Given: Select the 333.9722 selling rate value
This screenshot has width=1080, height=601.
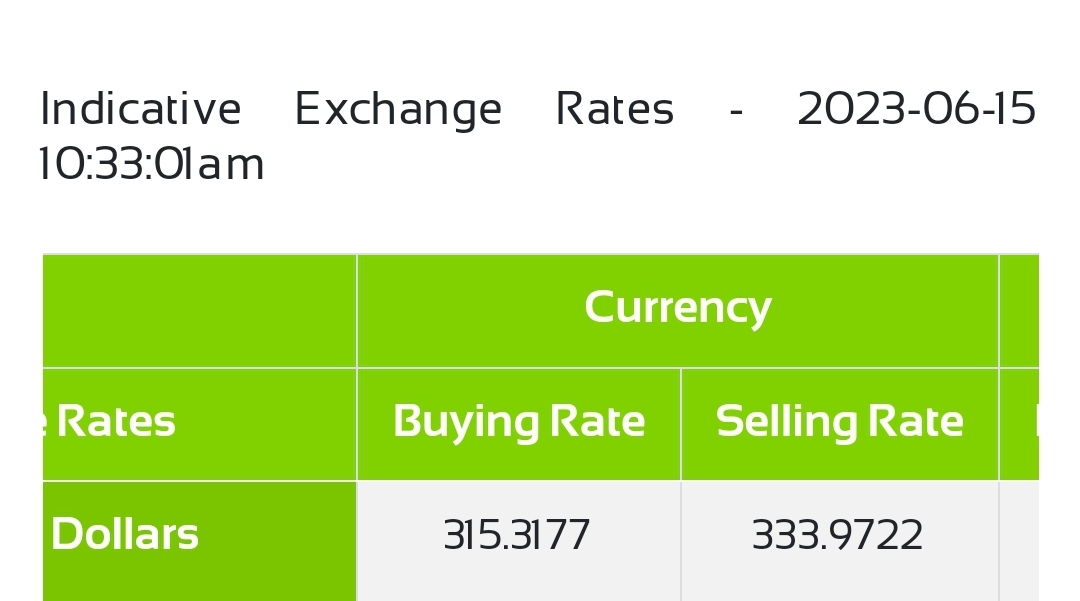Looking at the screenshot, I should (837, 535).
